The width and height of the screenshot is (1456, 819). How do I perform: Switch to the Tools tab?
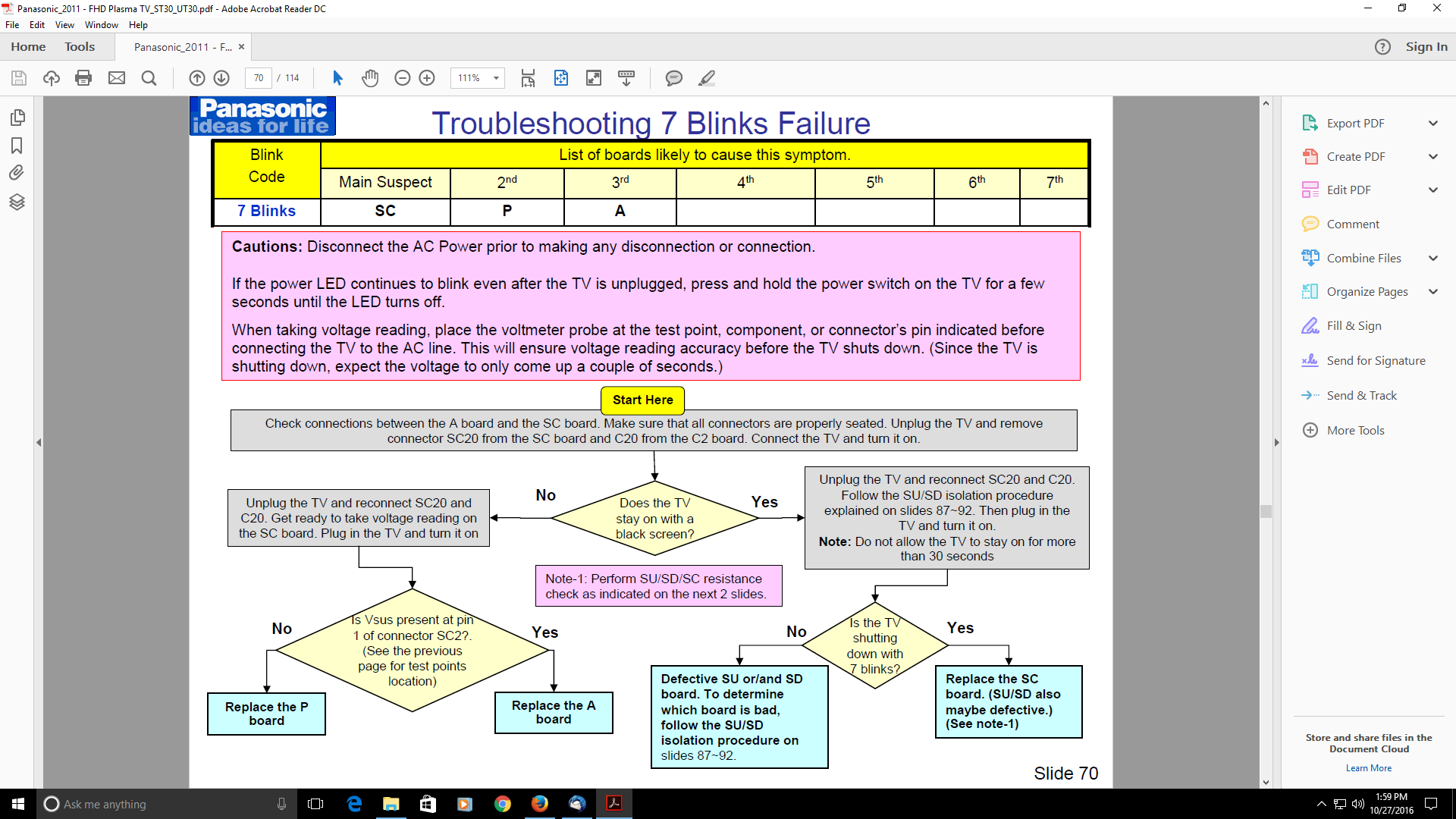pyautogui.click(x=80, y=47)
